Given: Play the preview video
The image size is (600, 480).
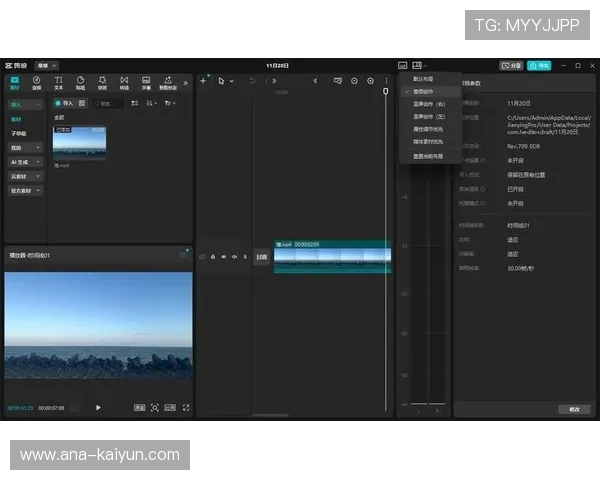Looking at the screenshot, I should coord(98,407).
